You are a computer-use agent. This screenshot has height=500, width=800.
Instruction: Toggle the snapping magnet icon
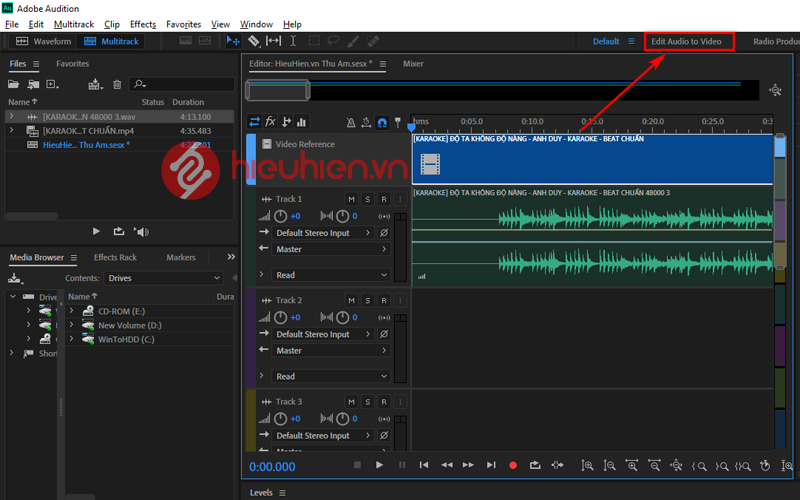[382, 122]
